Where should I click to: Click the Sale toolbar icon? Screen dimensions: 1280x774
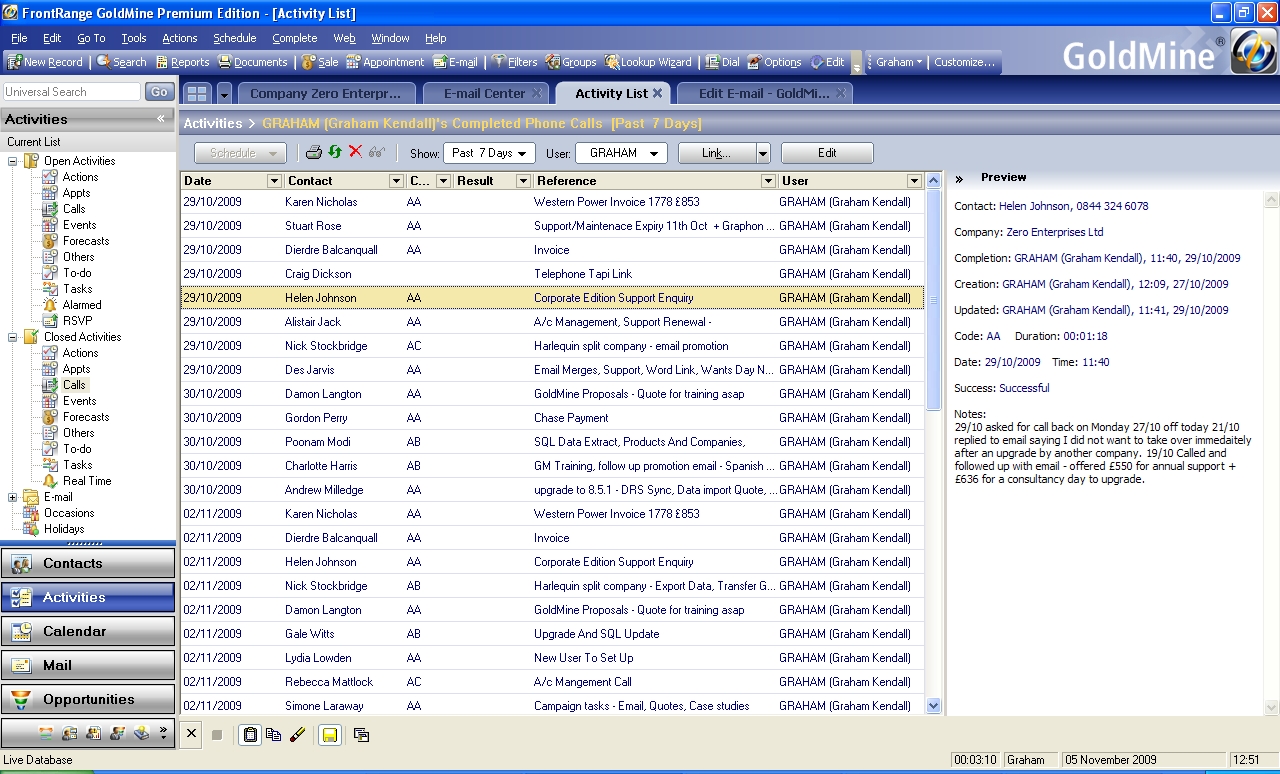point(320,62)
